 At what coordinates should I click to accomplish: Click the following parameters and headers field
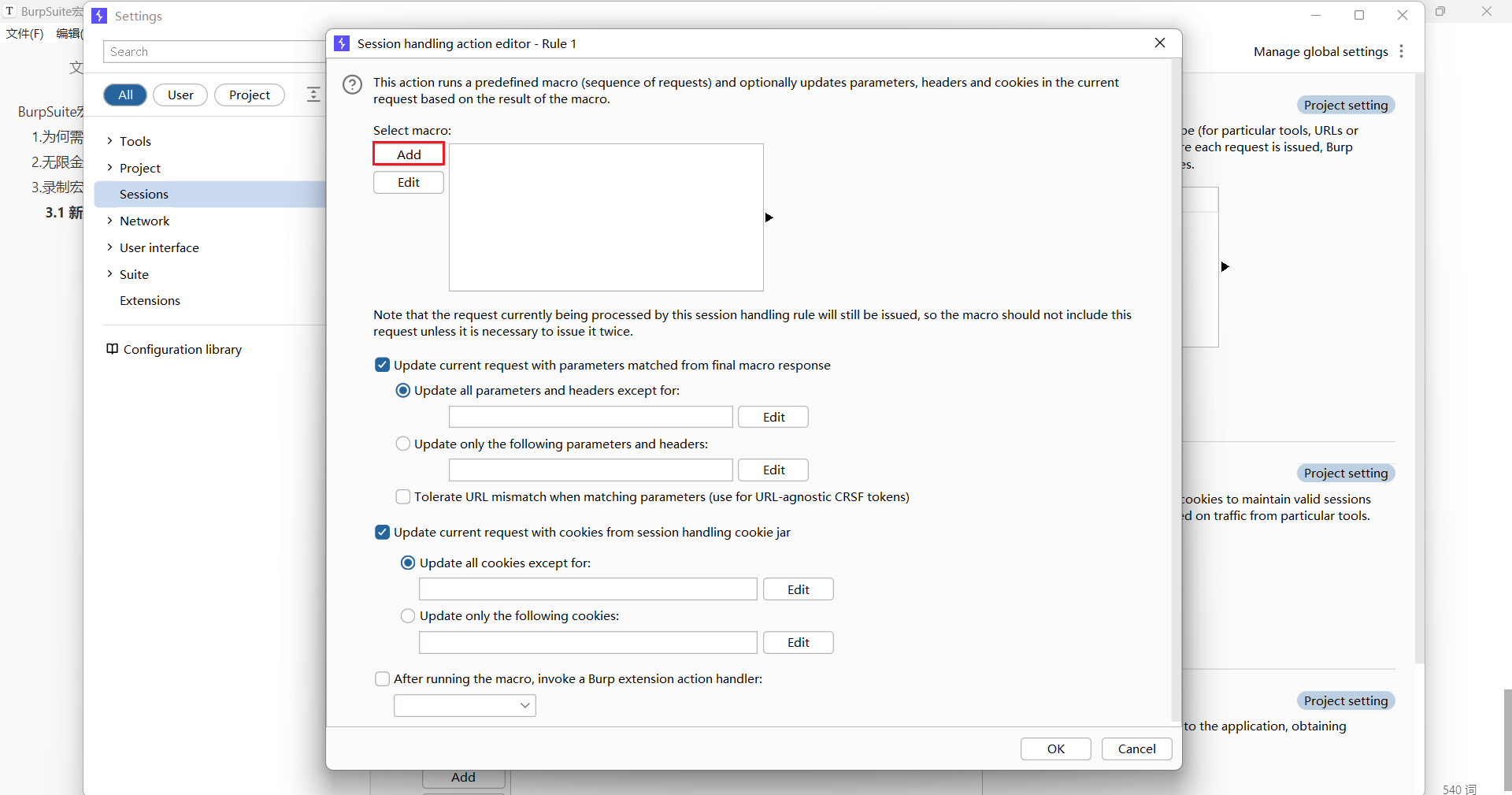click(x=591, y=470)
